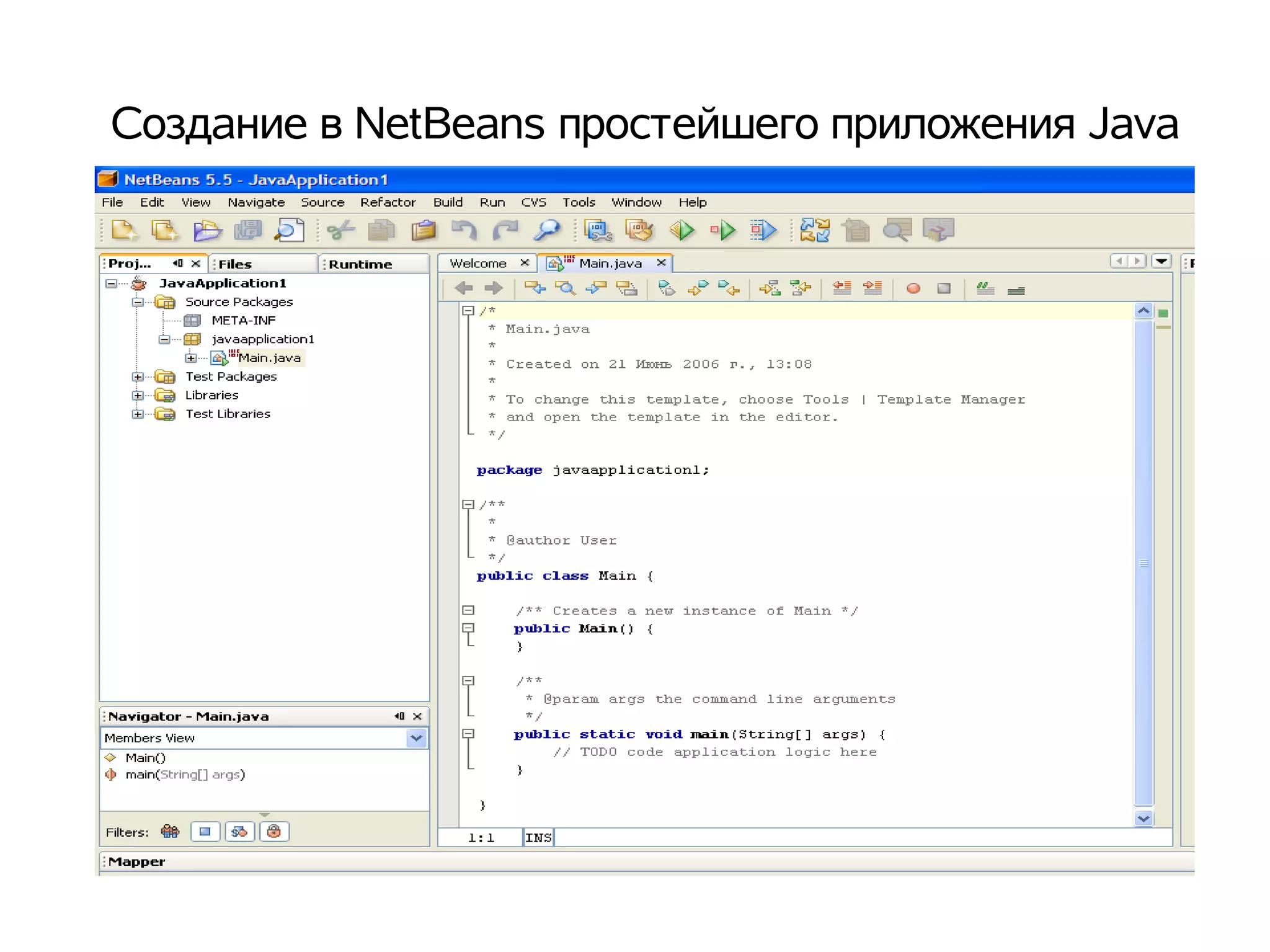Image resolution: width=1270 pixels, height=952 pixels.
Task: Open the Members View dropdown
Action: click(x=416, y=738)
